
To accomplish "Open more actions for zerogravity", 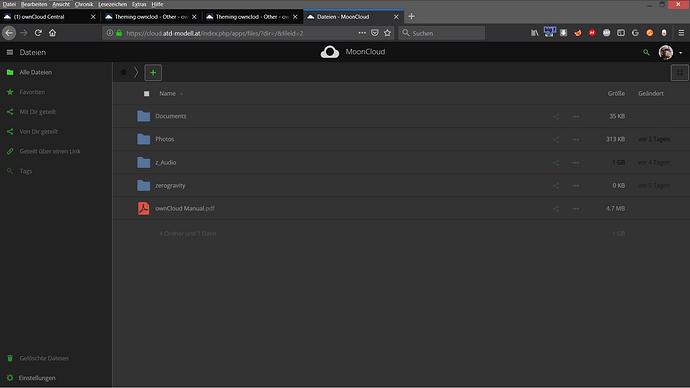I will coord(576,186).
